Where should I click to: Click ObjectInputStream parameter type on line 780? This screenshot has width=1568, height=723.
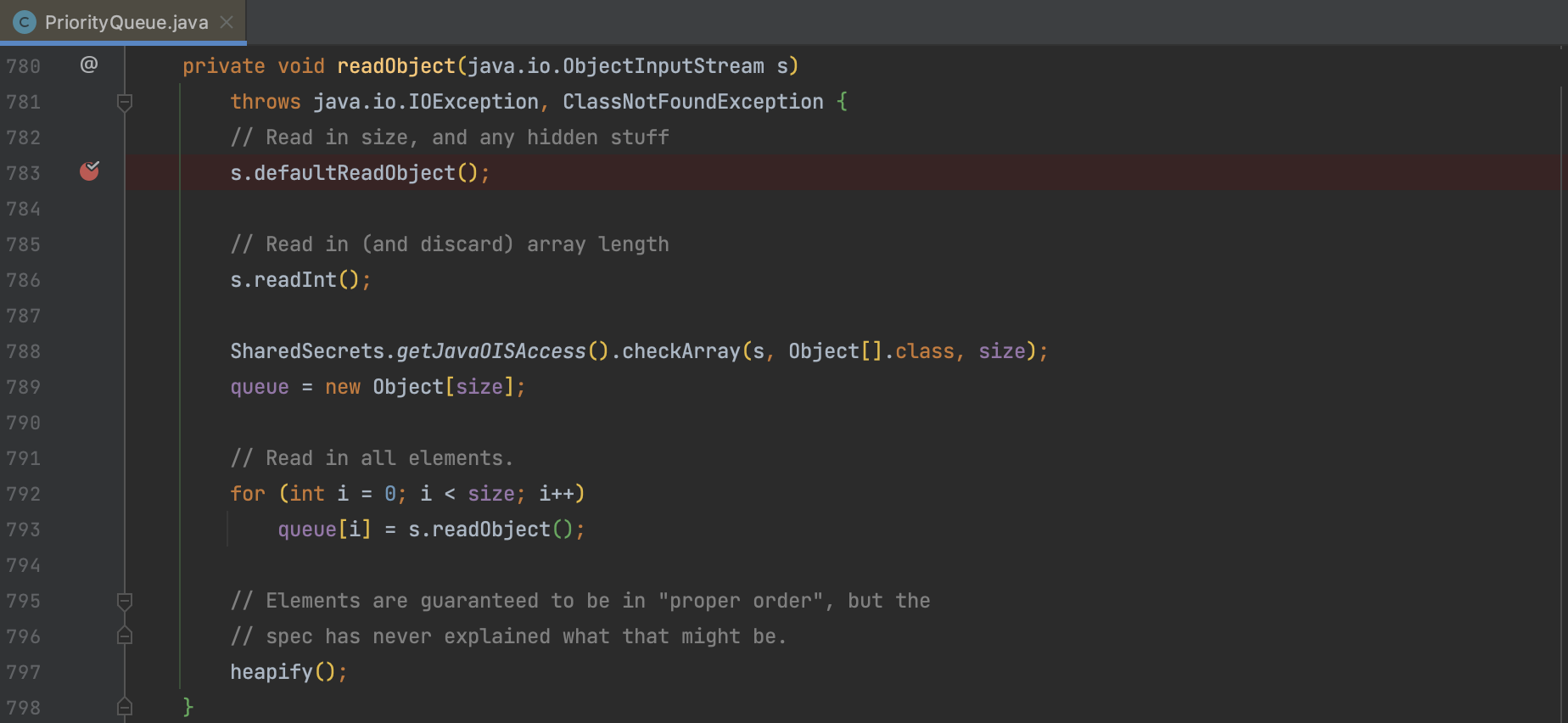664,66
